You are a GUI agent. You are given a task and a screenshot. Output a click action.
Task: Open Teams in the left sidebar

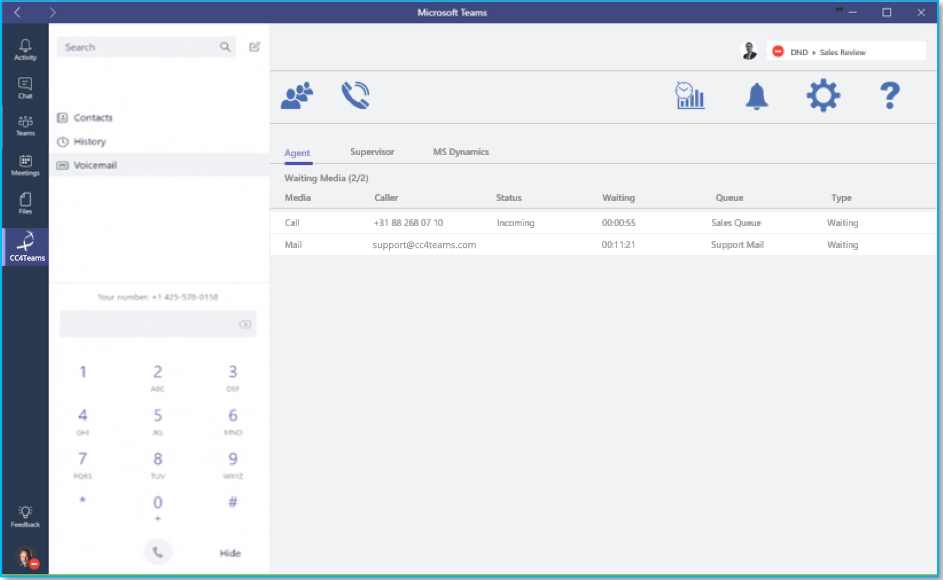(x=25, y=126)
